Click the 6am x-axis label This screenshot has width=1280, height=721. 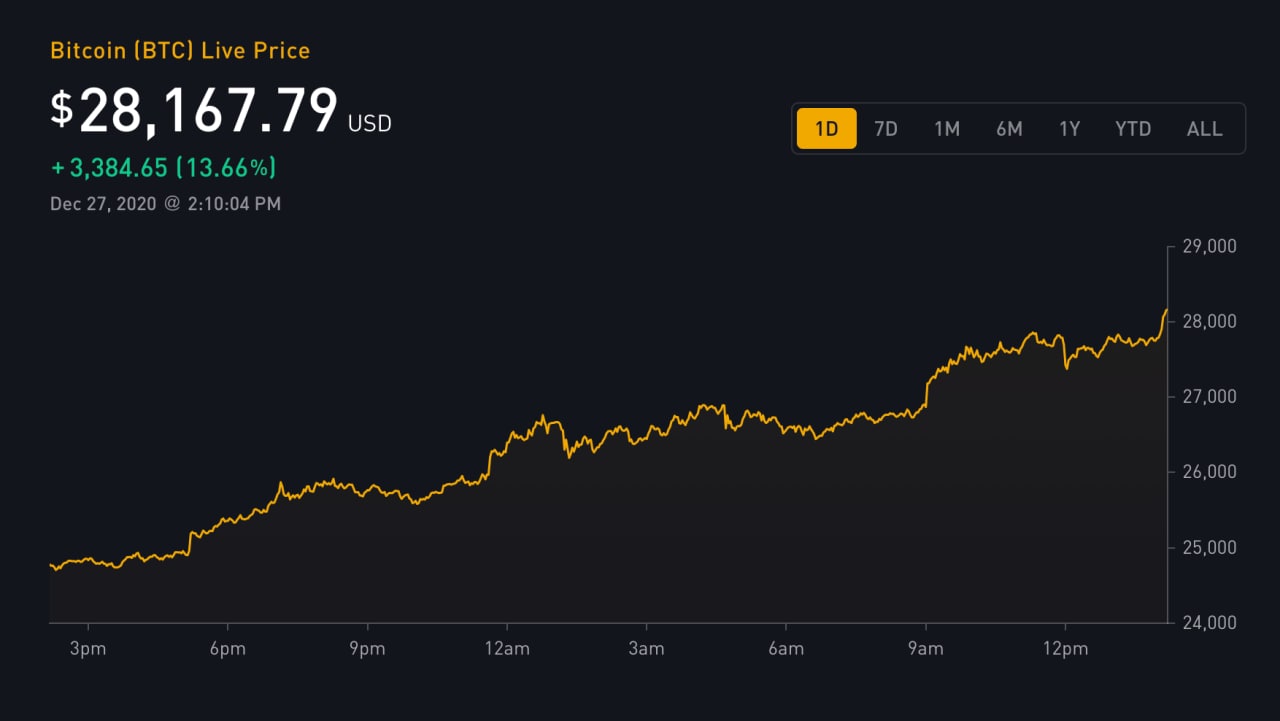(x=786, y=649)
